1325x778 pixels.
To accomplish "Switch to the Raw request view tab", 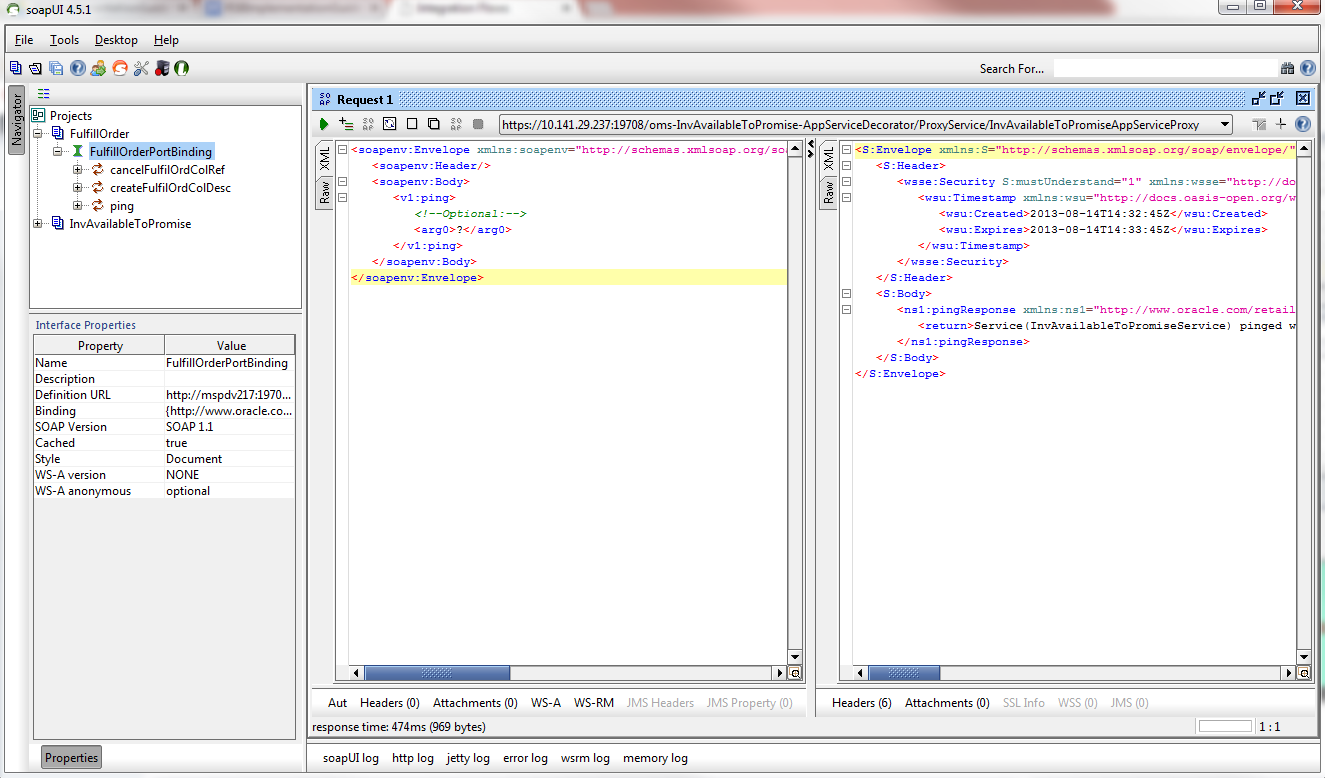I will 325,193.
